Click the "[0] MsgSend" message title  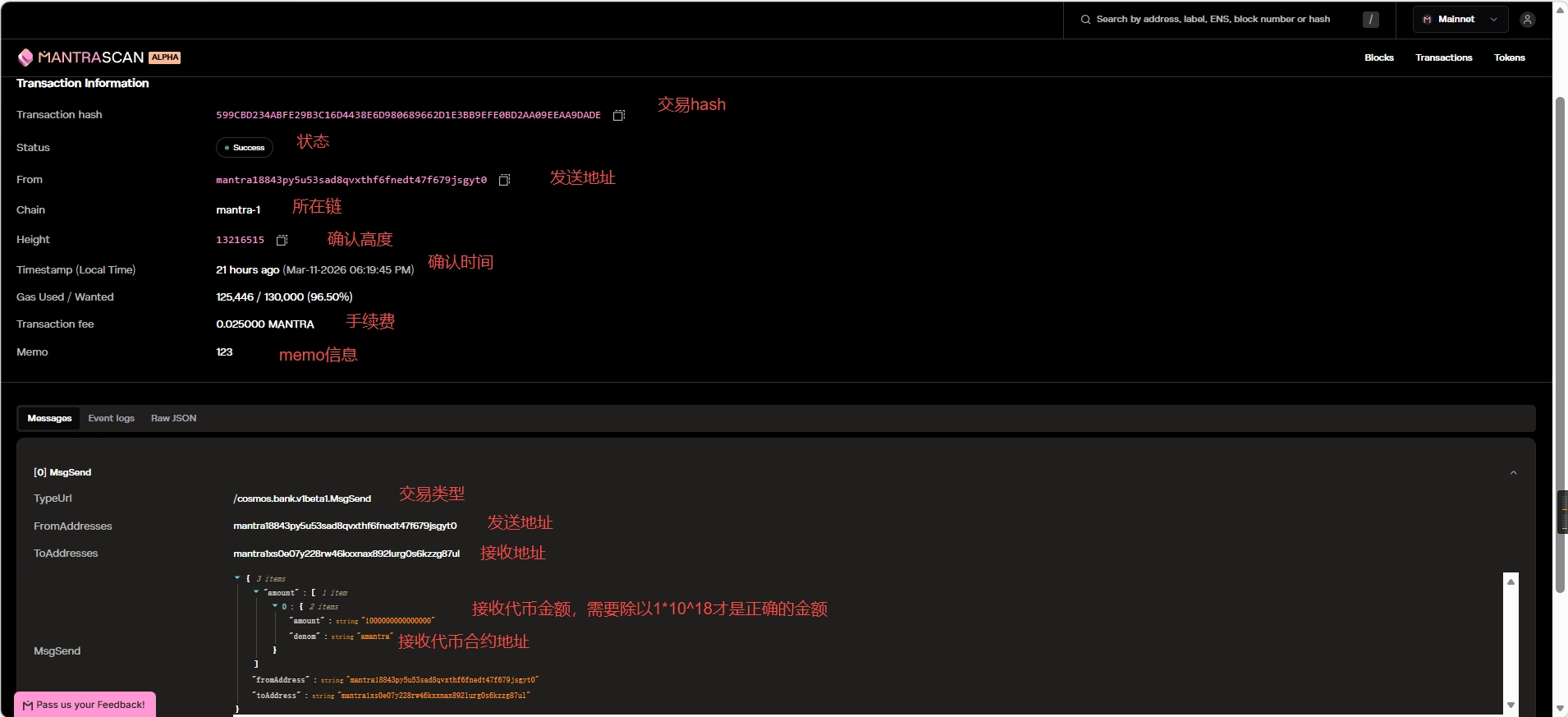(x=62, y=473)
